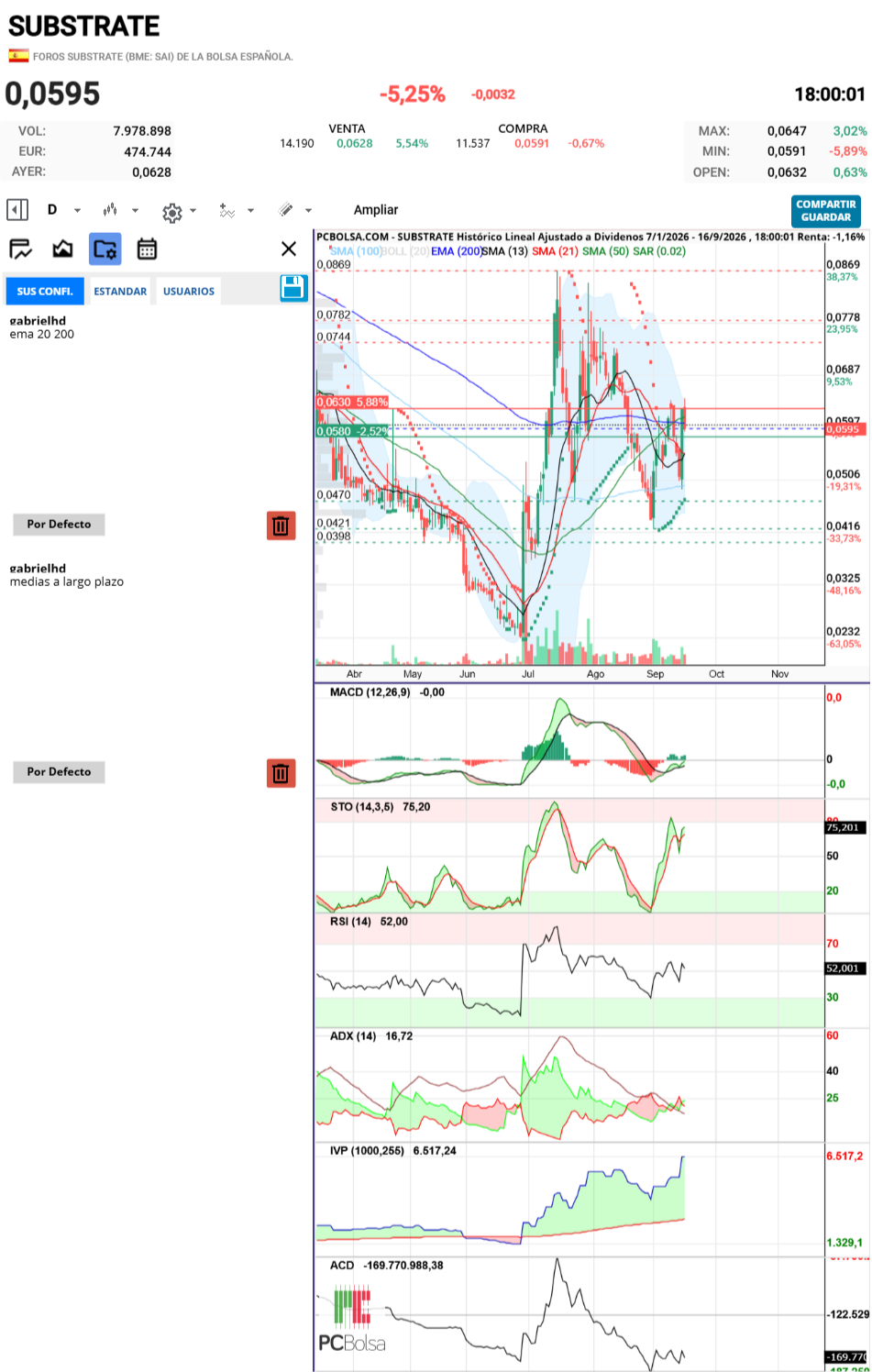Switch to the ESTANDAR tab
The width and height of the screenshot is (872, 1372).
tap(120, 292)
